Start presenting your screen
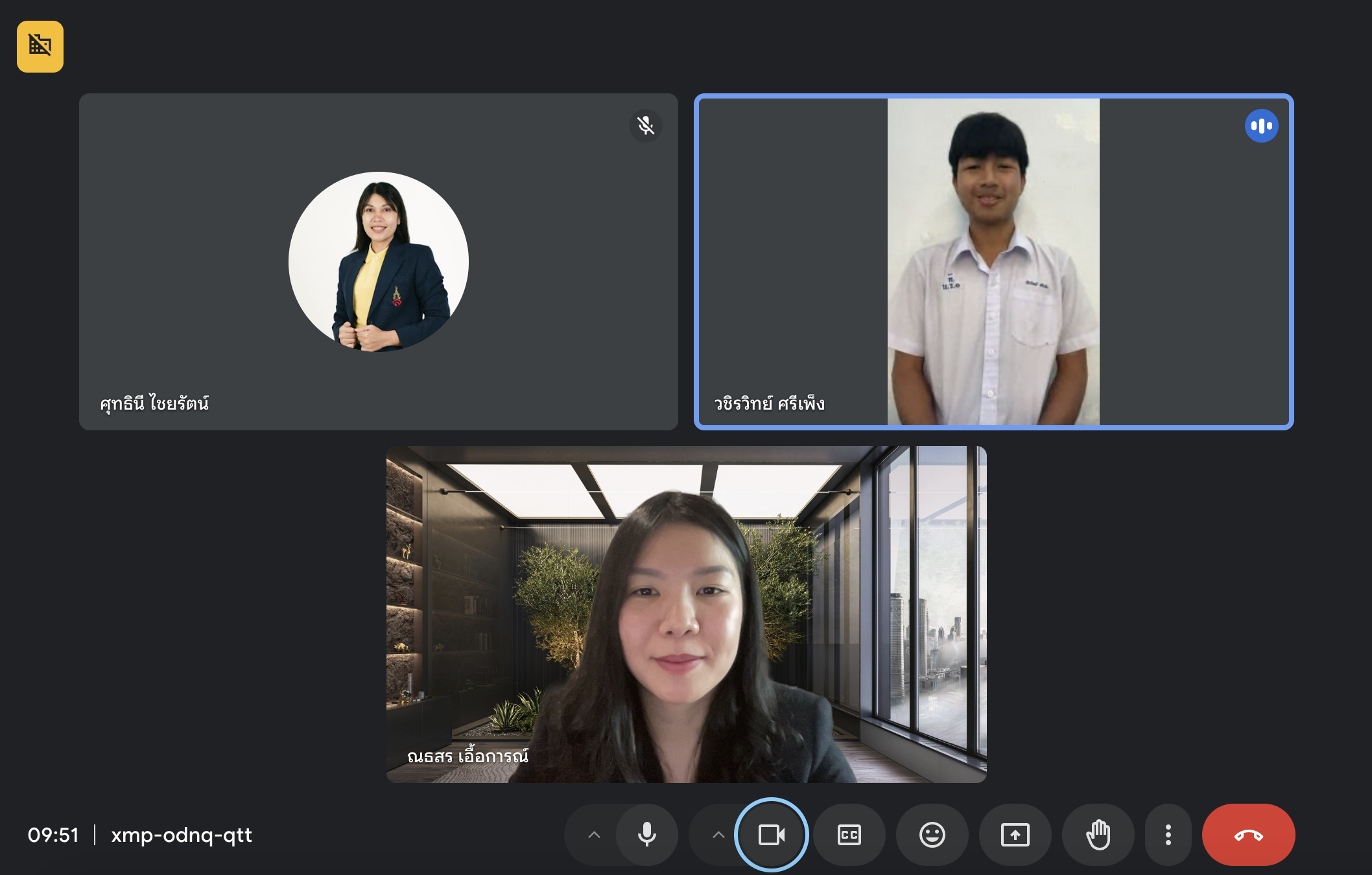The width and height of the screenshot is (1372, 875). point(1015,835)
